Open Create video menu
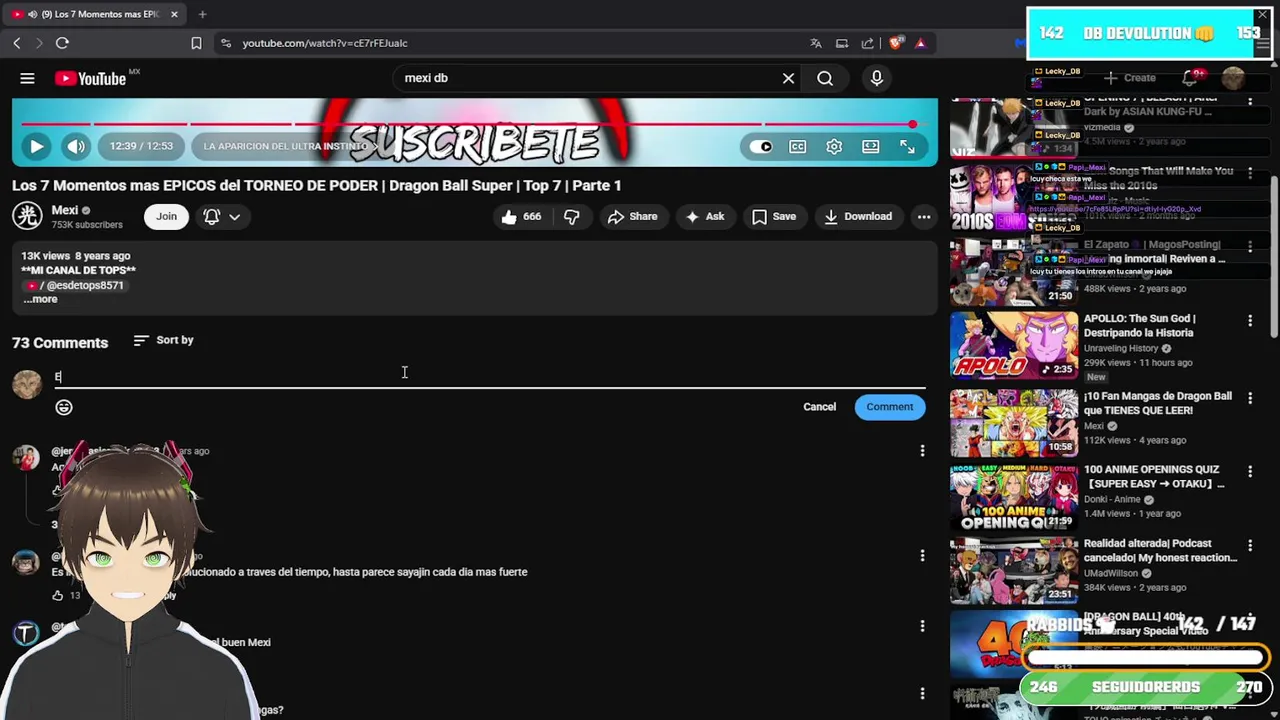Screen dimensions: 1280x720 [x=1130, y=78]
